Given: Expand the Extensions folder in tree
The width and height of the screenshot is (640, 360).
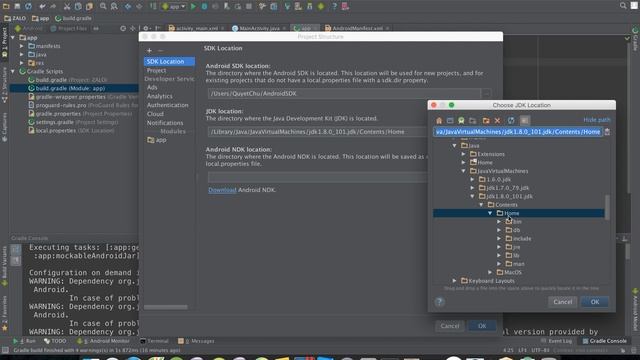Looking at the screenshot, I should pyautogui.click(x=463, y=154).
